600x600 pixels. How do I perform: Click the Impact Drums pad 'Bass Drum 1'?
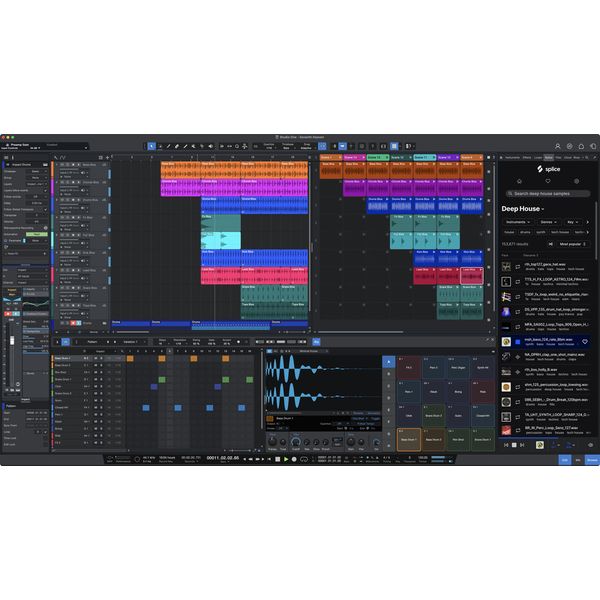[x=409, y=438]
